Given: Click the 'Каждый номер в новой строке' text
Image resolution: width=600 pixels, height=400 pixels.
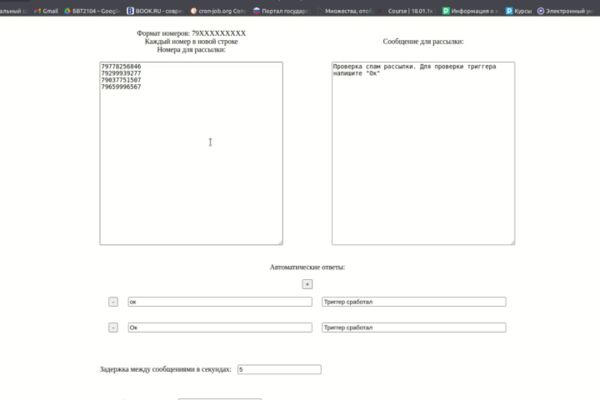Looking at the screenshot, I should [191, 41].
